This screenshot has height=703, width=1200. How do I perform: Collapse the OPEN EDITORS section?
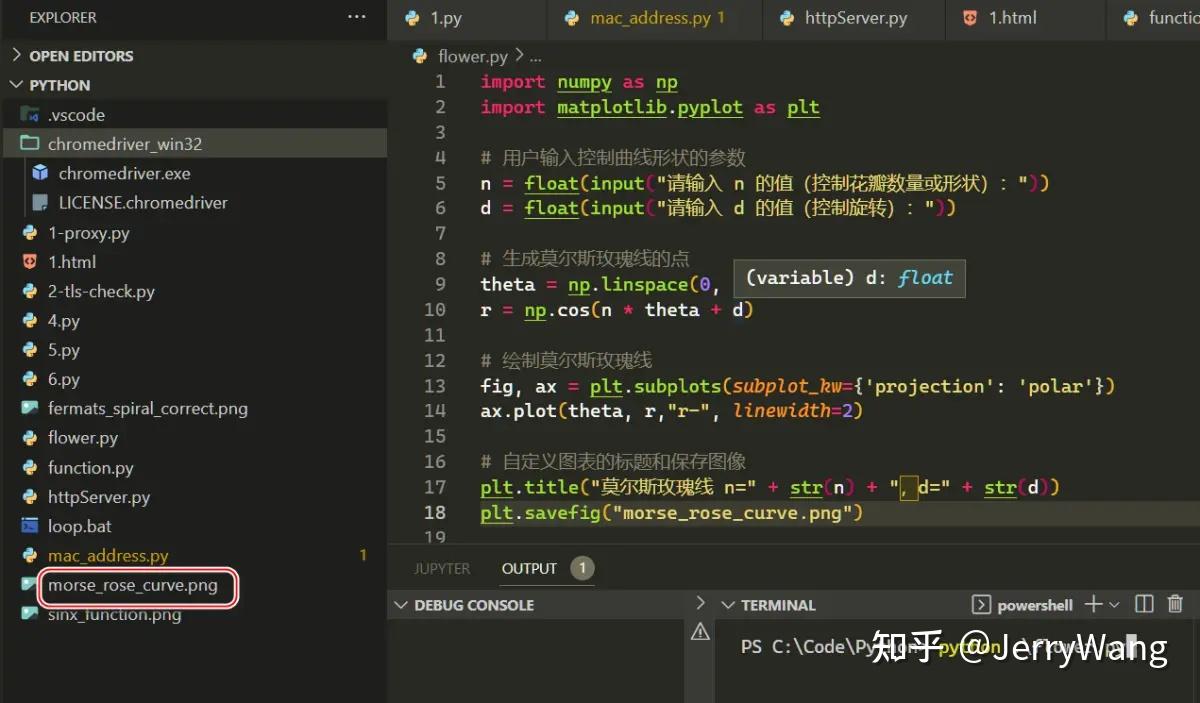pyautogui.click(x=17, y=55)
